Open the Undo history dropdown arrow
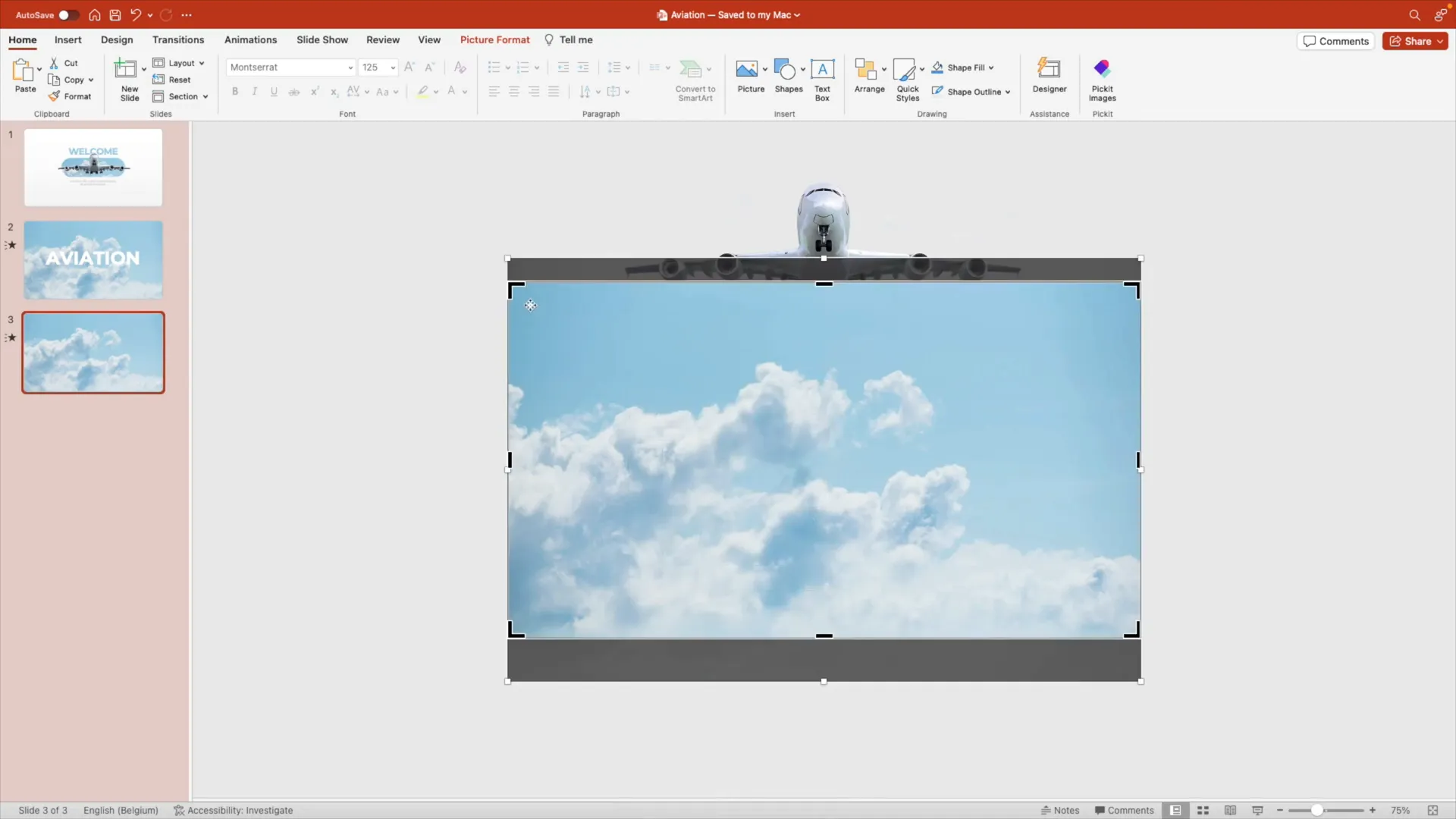This screenshot has height=819, width=1456. point(150,15)
